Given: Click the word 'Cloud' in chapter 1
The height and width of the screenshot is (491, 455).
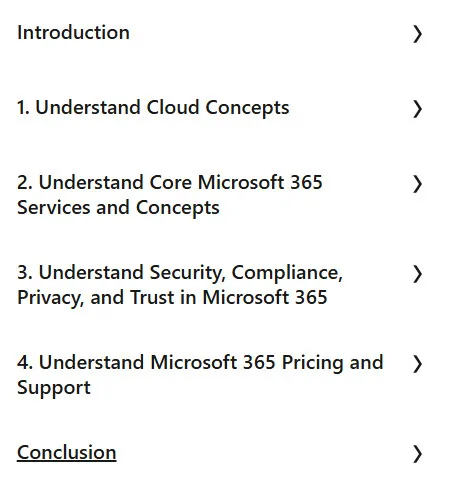Looking at the screenshot, I should pyautogui.click(x=173, y=108).
